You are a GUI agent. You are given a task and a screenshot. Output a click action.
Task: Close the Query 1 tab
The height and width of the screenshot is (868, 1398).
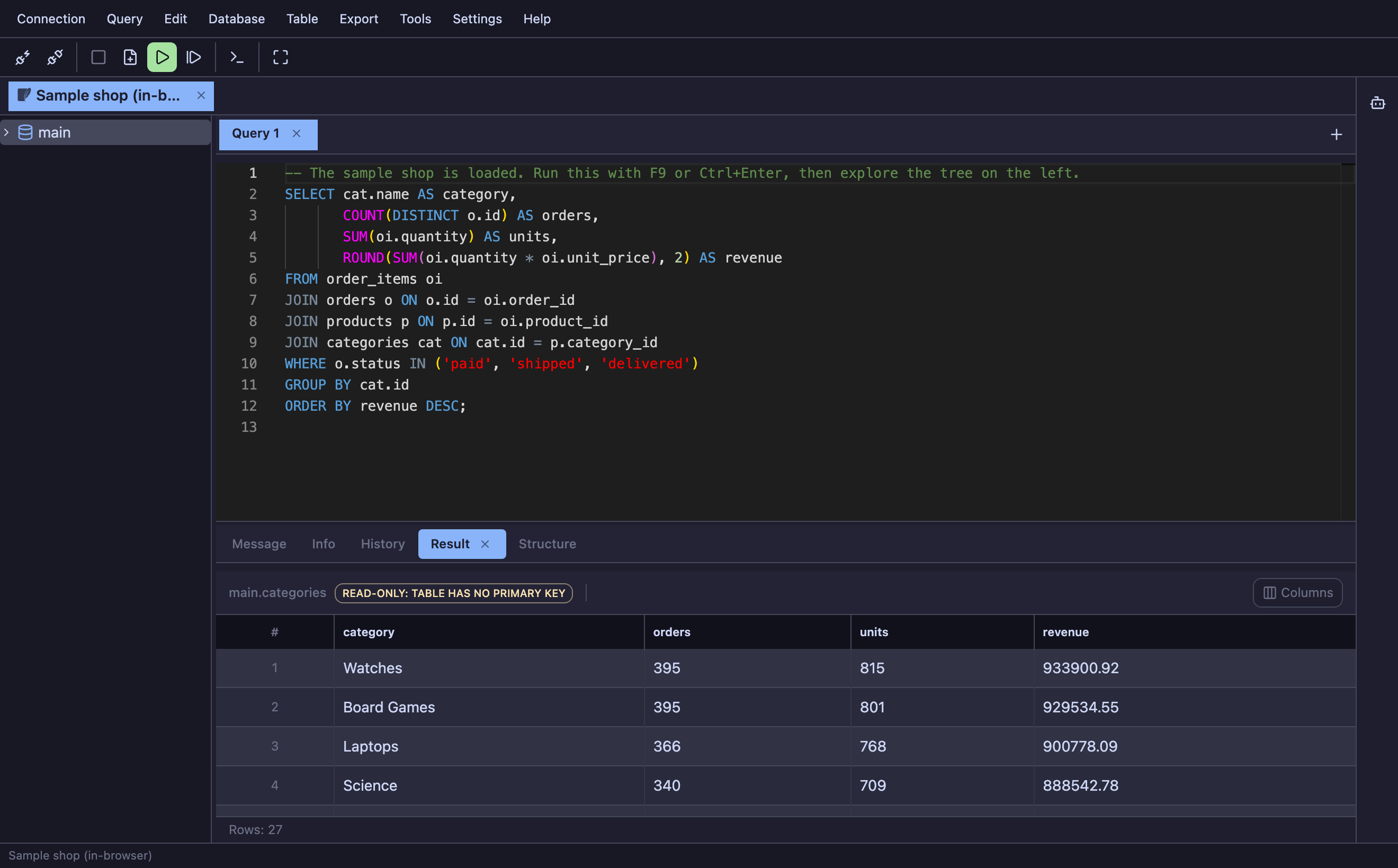click(x=297, y=133)
